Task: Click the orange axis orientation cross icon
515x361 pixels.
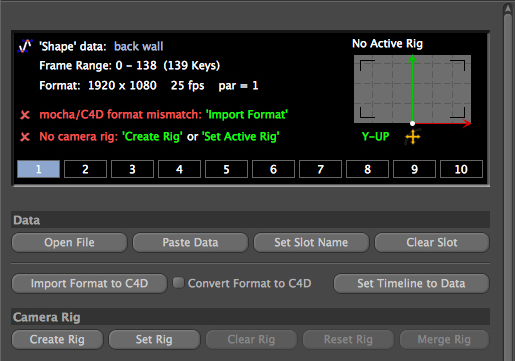Action: click(x=413, y=137)
